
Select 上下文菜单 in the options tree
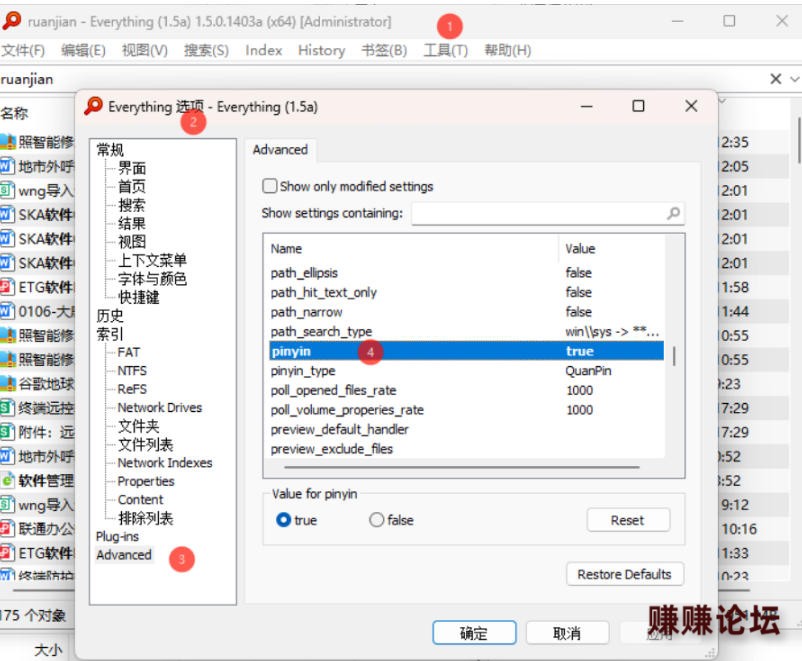point(152,260)
